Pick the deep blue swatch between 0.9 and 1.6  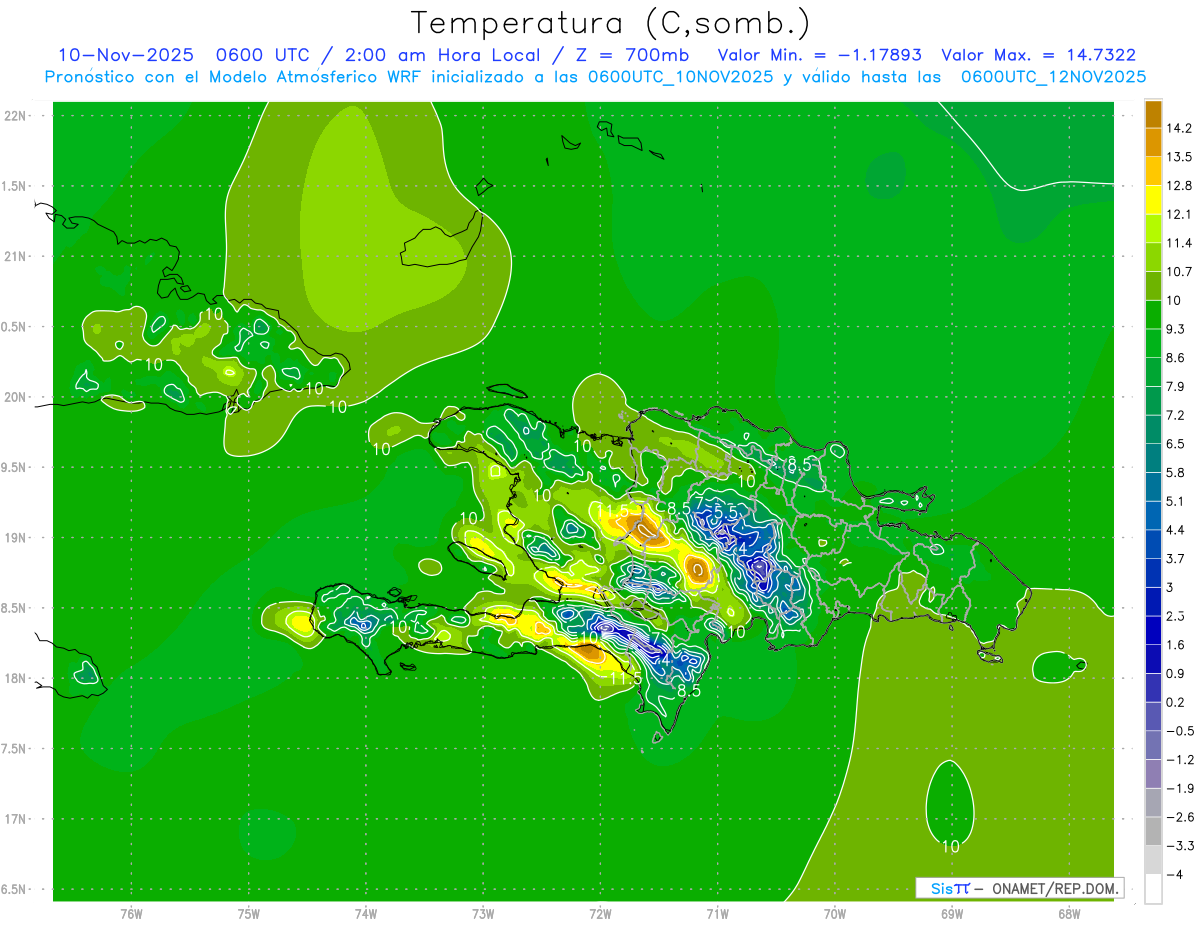(x=1153, y=659)
